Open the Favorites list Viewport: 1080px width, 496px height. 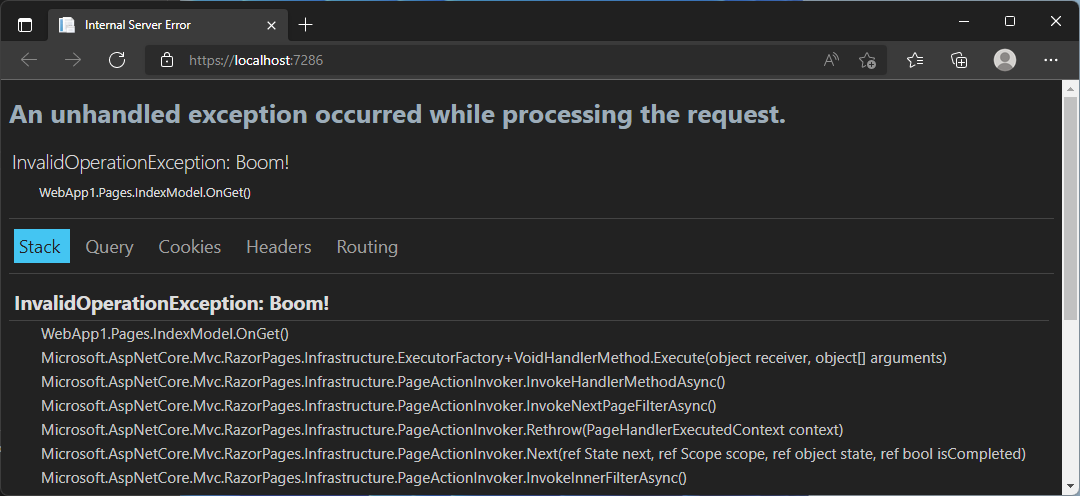(x=915, y=60)
